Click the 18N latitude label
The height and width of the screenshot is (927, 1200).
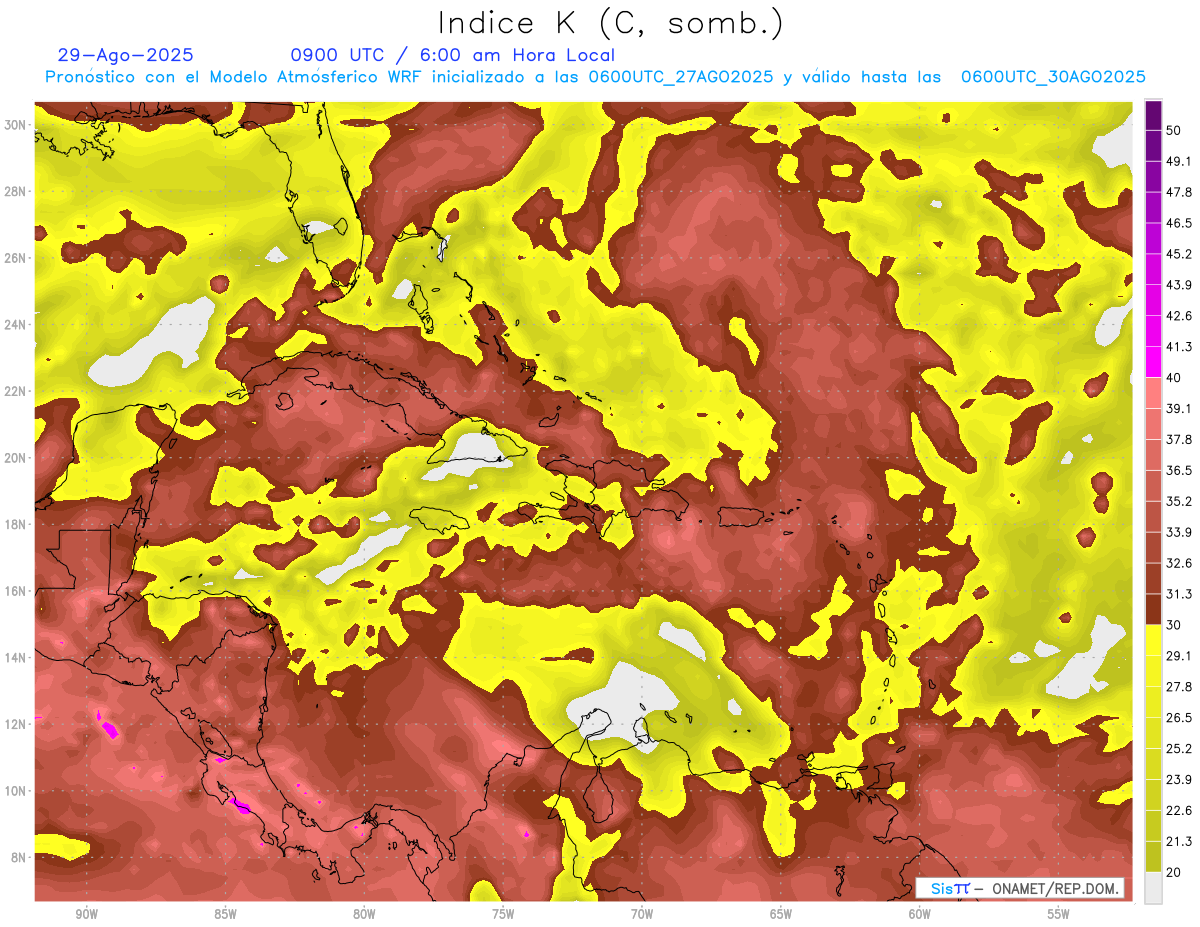pos(16,524)
